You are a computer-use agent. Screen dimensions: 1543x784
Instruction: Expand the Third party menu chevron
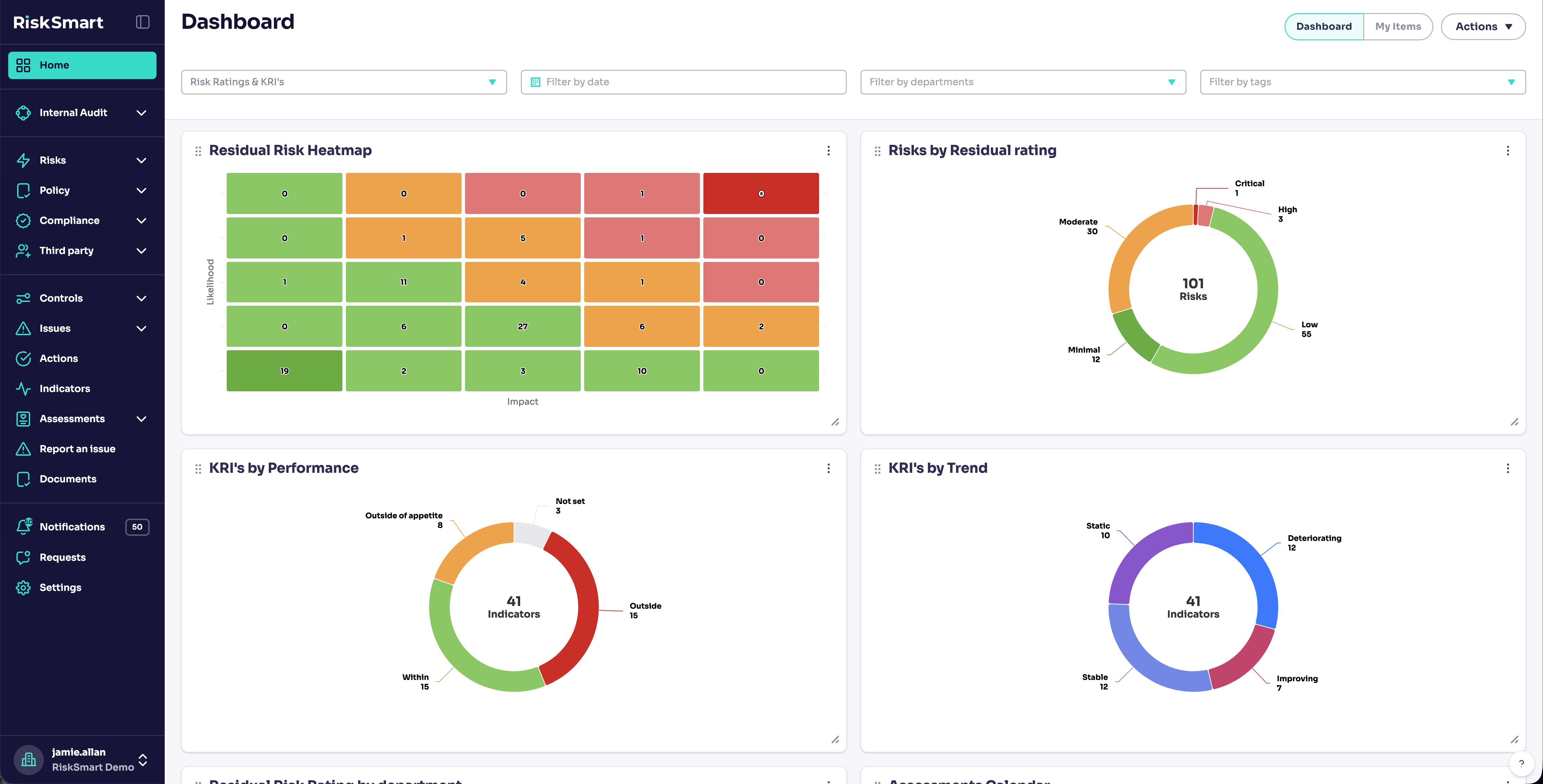[141, 250]
